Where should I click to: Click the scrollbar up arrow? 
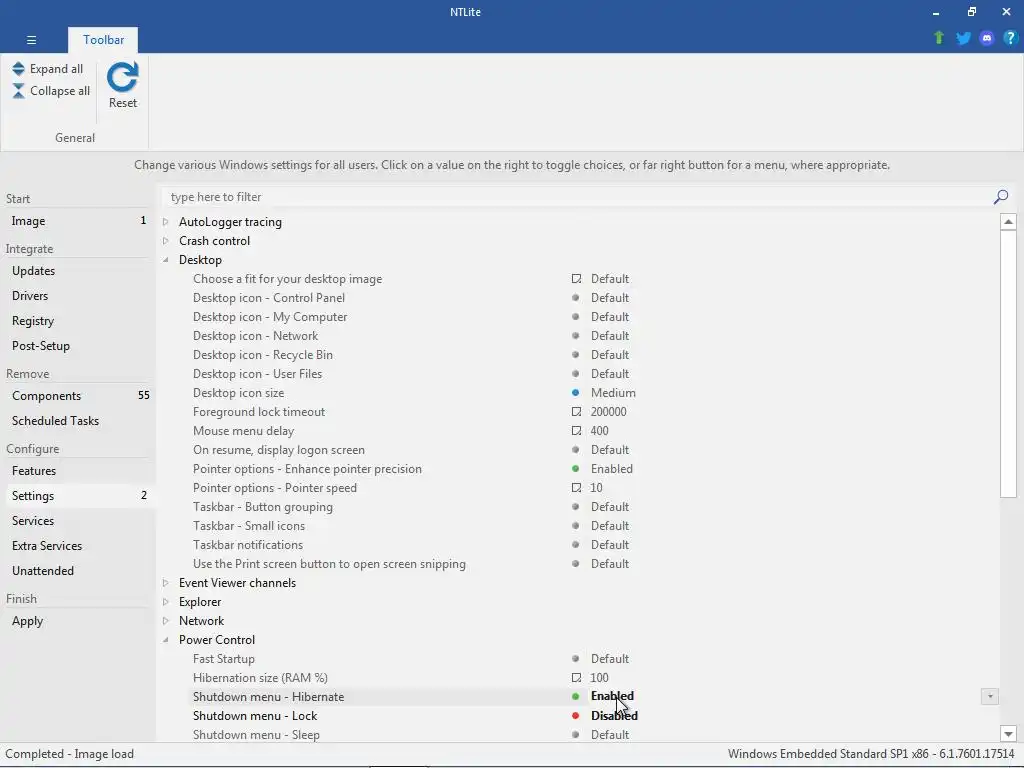tap(1008, 222)
